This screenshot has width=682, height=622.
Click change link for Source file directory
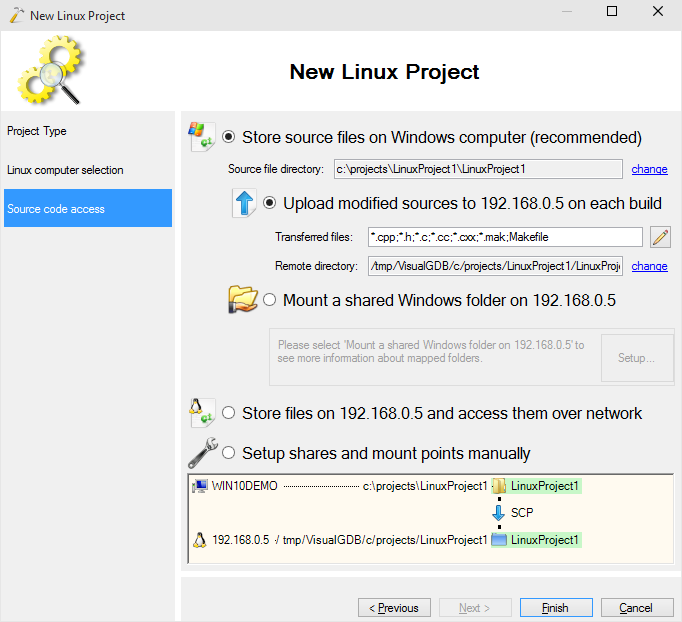coord(649,169)
